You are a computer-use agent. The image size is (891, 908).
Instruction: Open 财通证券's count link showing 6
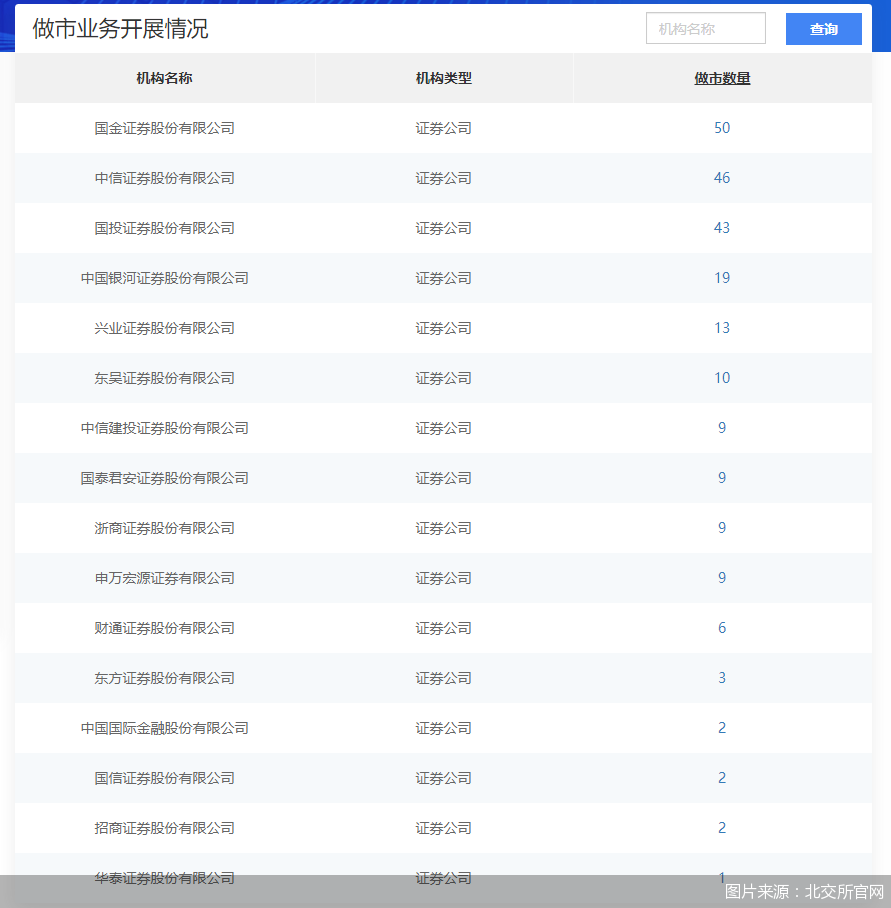point(722,628)
